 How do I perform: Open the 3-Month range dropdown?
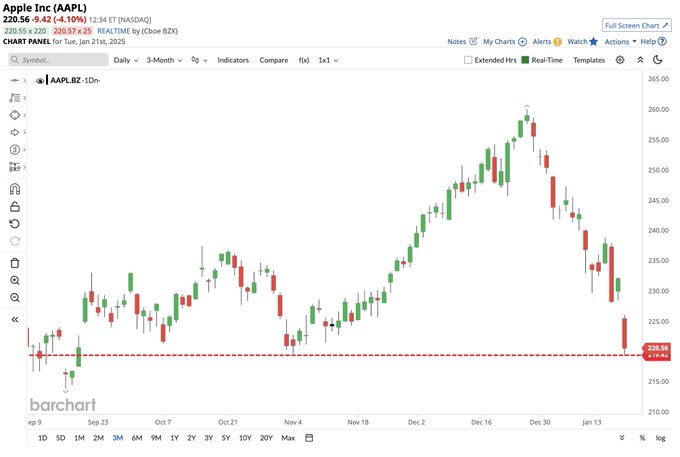tap(164, 60)
